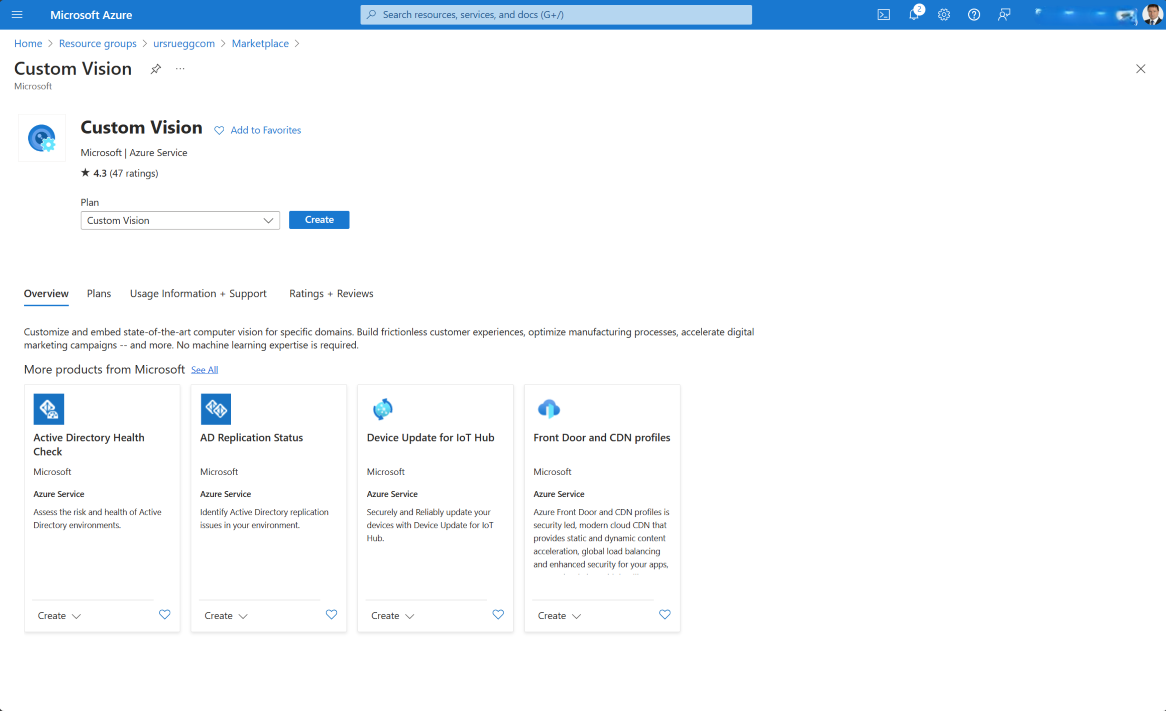The image size is (1166, 711).
Task: Open the Active Directory Health Check title
Action: point(88,445)
